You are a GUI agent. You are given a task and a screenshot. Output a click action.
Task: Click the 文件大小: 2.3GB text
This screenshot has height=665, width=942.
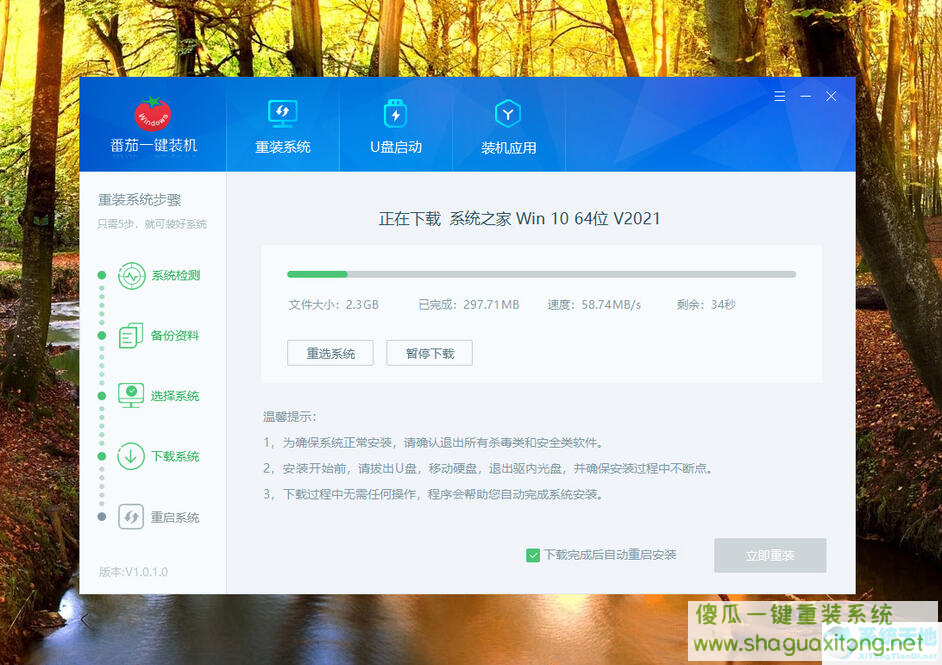pyautogui.click(x=333, y=305)
